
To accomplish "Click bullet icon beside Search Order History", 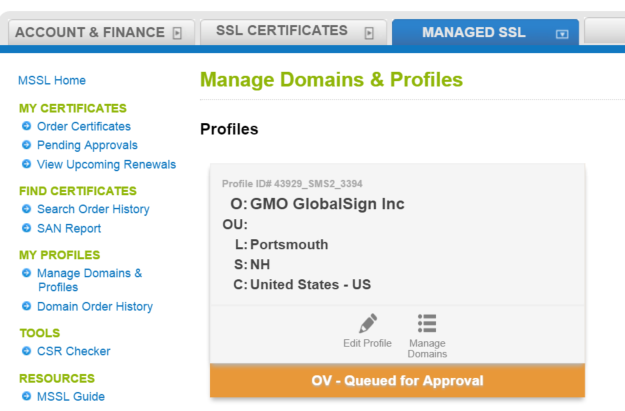I will click(x=26, y=210).
